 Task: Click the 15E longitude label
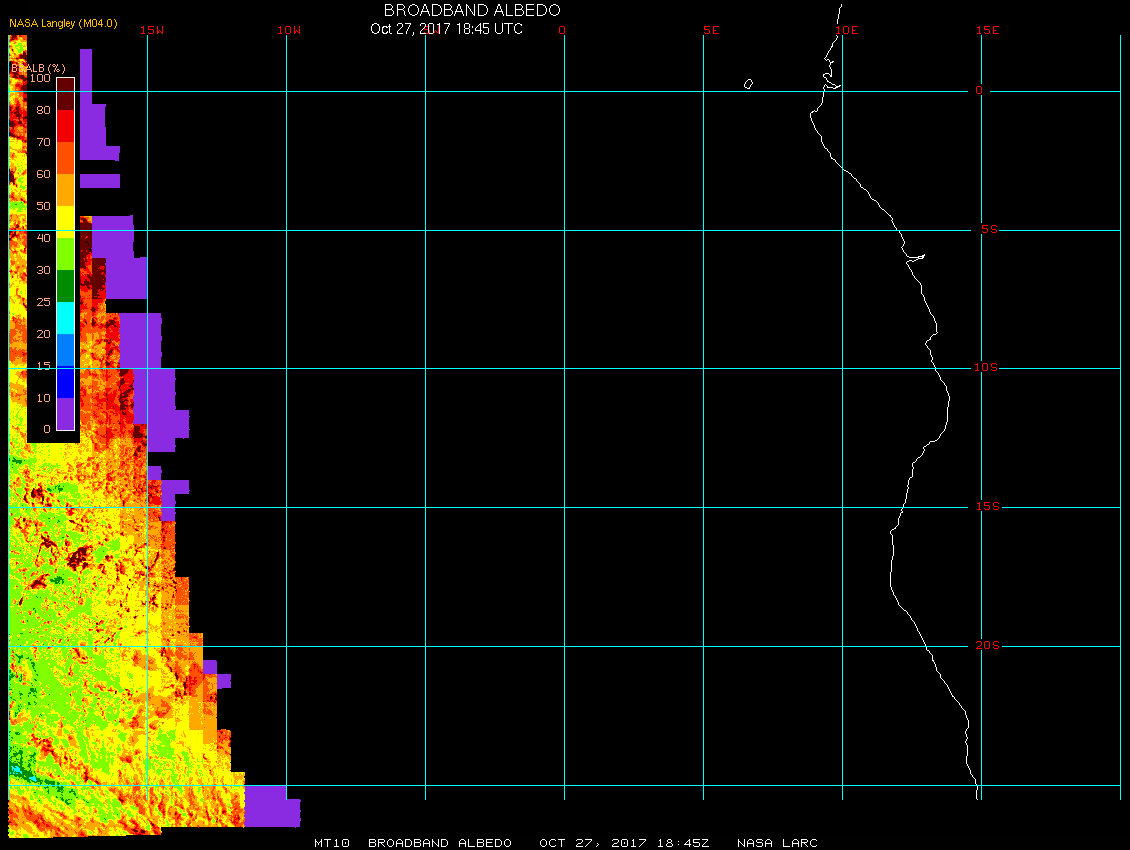click(988, 30)
